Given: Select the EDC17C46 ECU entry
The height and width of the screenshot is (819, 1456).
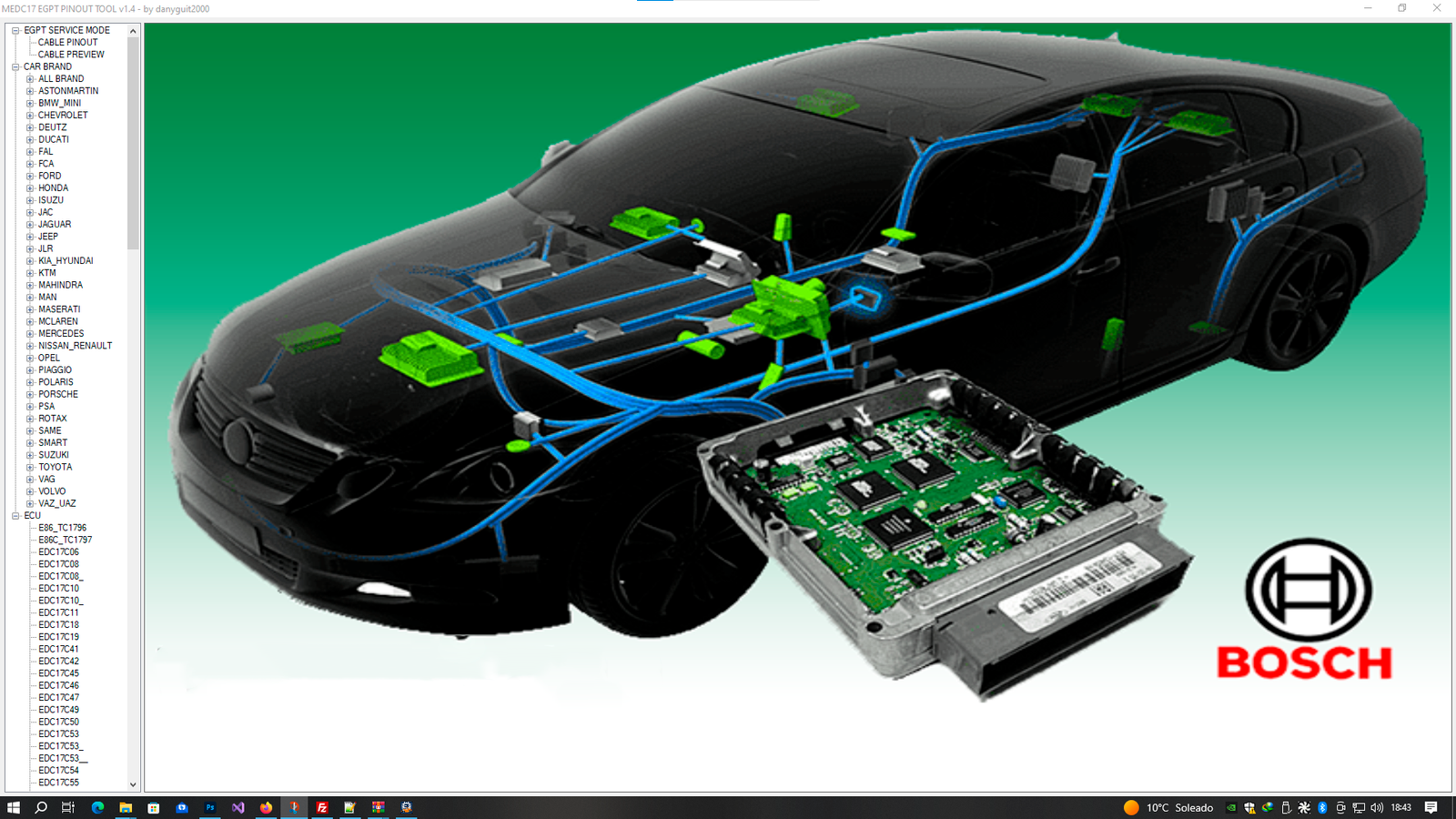Looking at the screenshot, I should click(58, 685).
